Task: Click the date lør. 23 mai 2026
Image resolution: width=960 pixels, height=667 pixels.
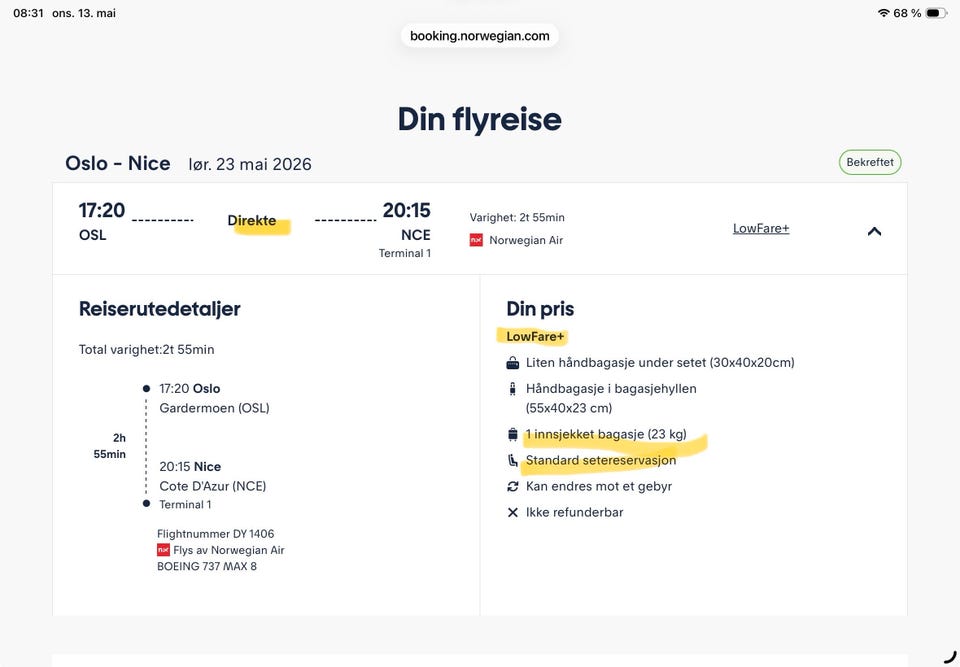Action: click(250, 164)
